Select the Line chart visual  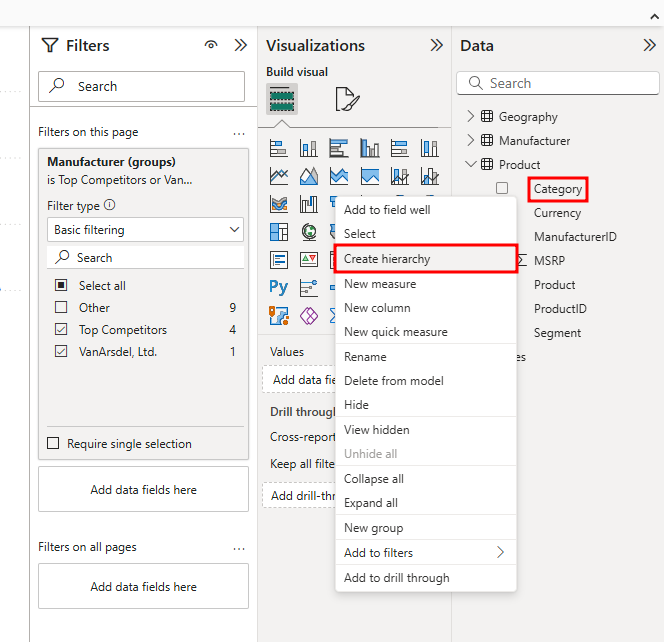(279, 176)
